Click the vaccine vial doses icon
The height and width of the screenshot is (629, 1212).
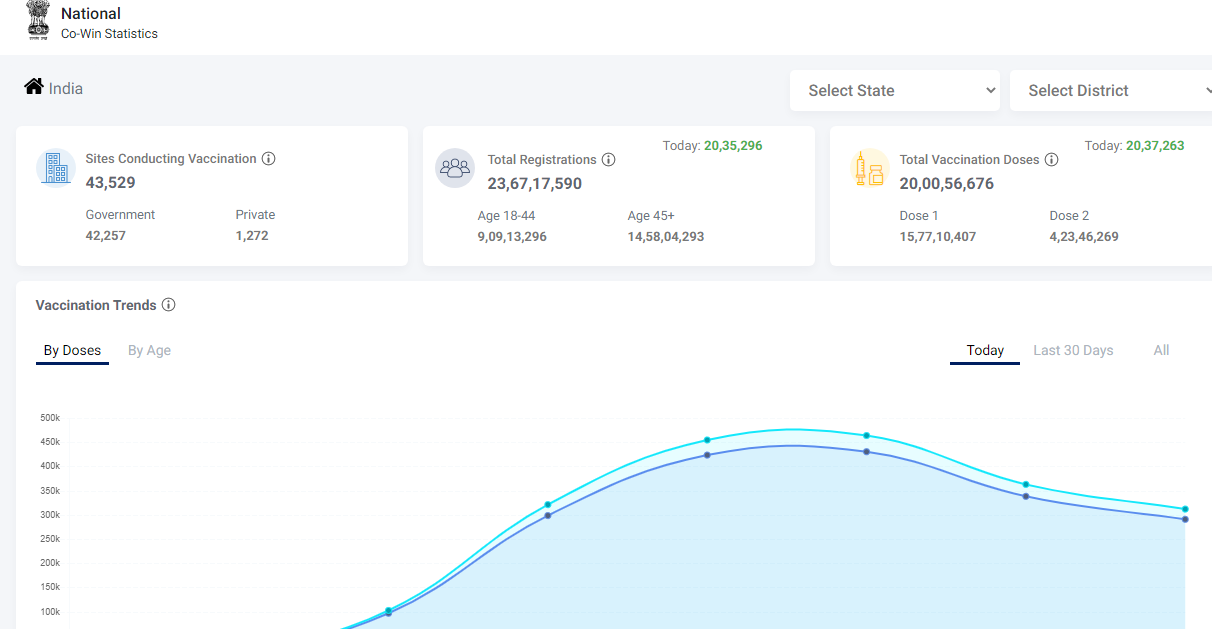(869, 168)
